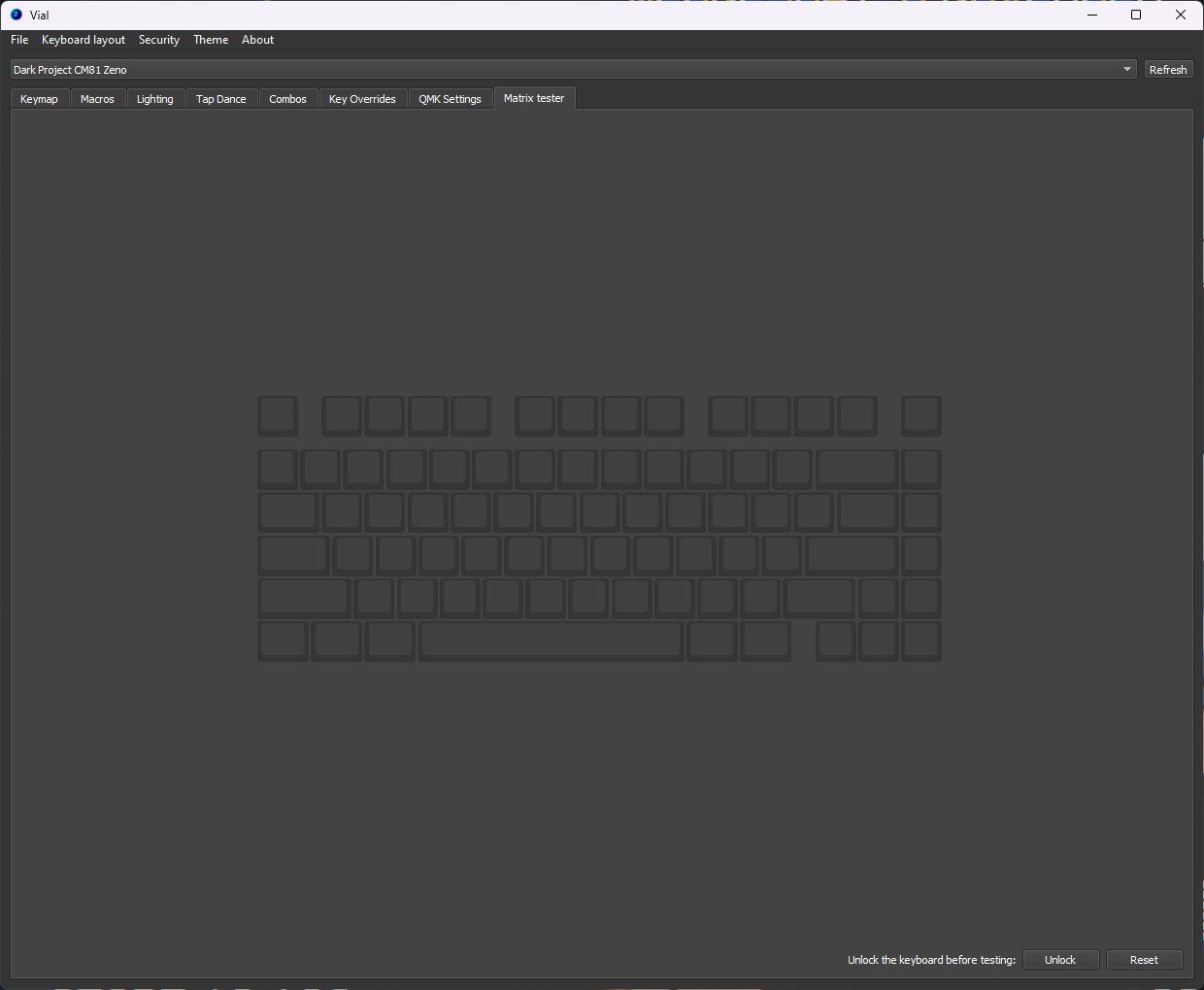Maximize the Vial window
This screenshot has width=1204, height=990.
pos(1136,15)
